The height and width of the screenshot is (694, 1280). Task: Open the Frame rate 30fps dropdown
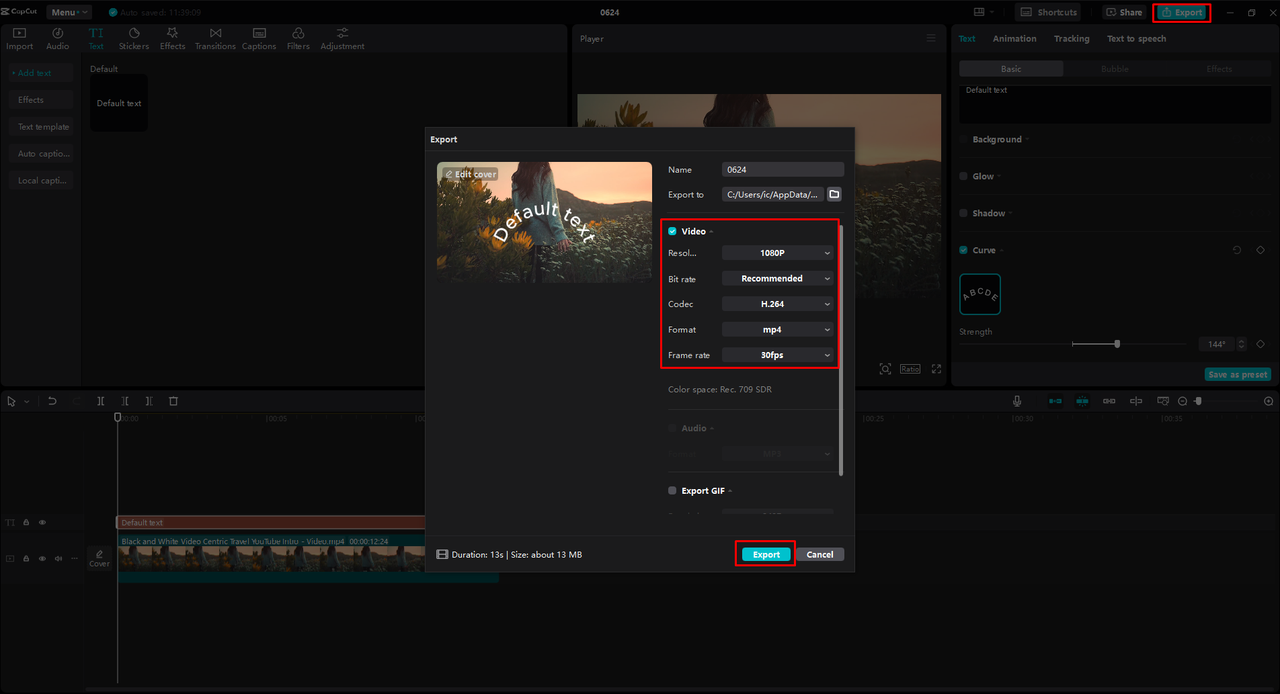778,355
